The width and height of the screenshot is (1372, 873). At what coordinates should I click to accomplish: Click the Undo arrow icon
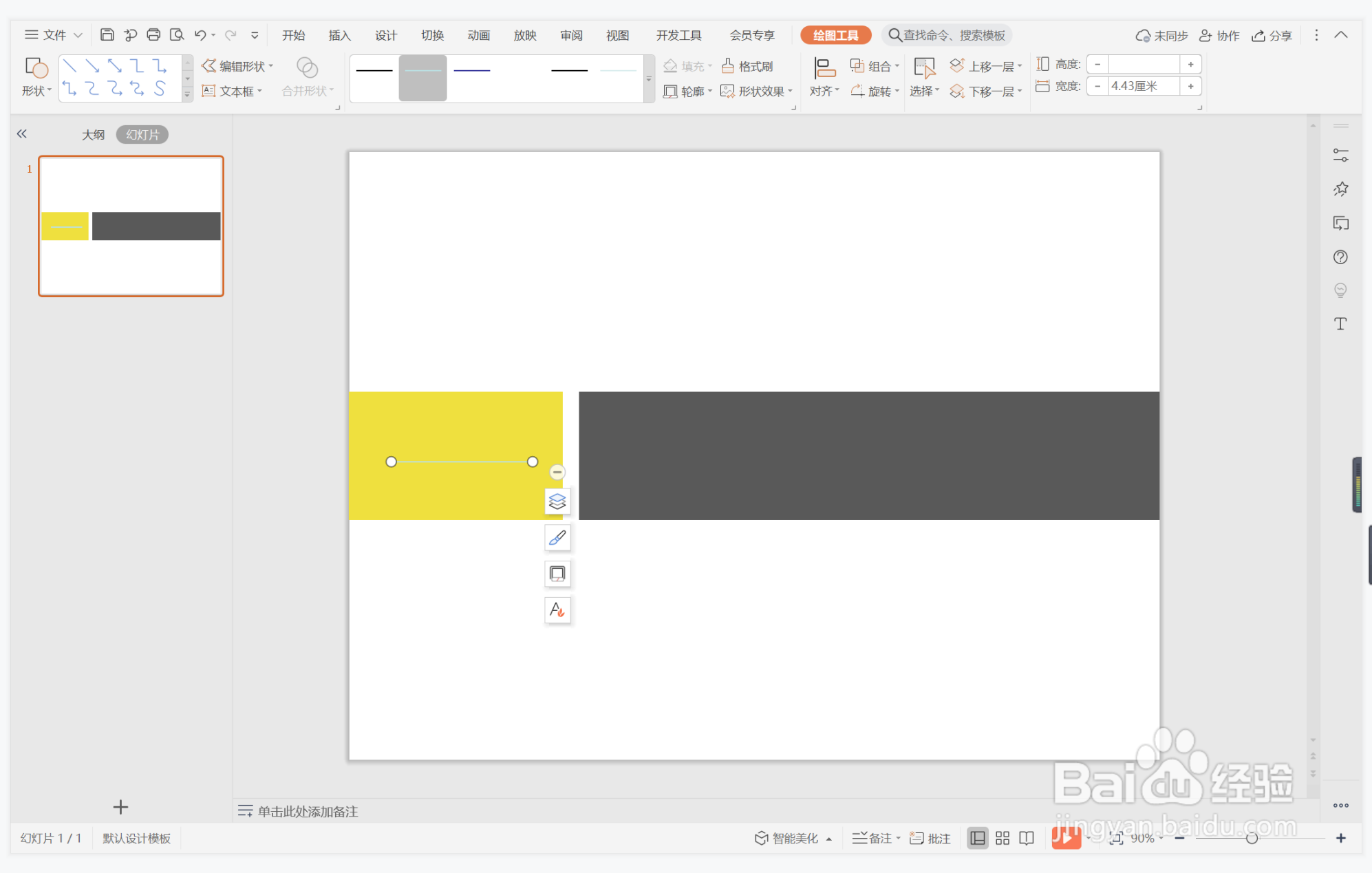pyautogui.click(x=200, y=34)
